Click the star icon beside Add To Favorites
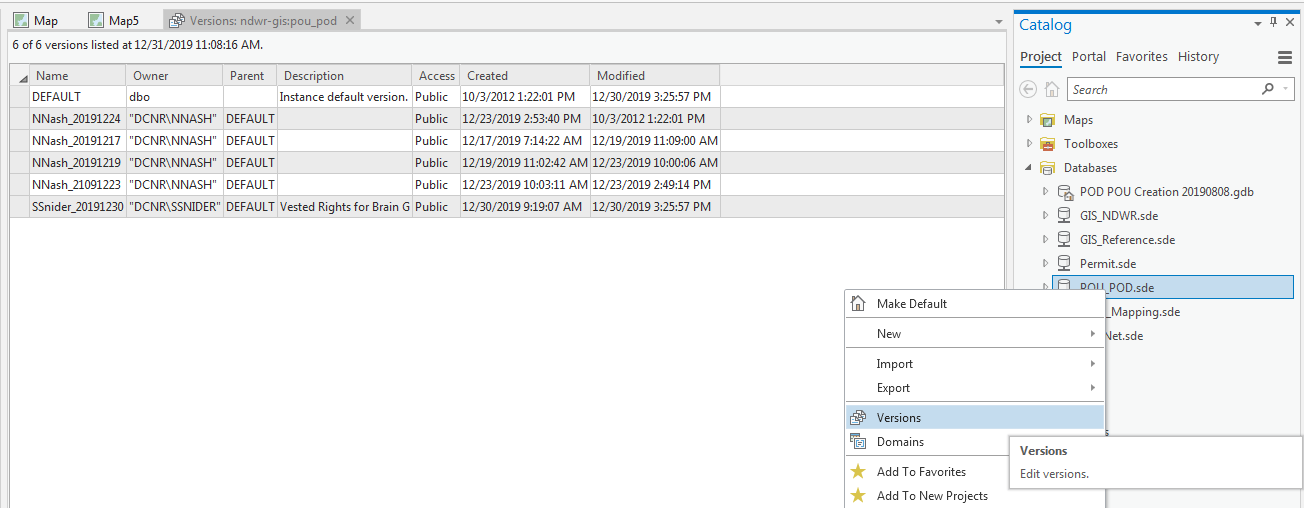Viewport: 1304px width, 508px height. pyautogui.click(x=858, y=472)
